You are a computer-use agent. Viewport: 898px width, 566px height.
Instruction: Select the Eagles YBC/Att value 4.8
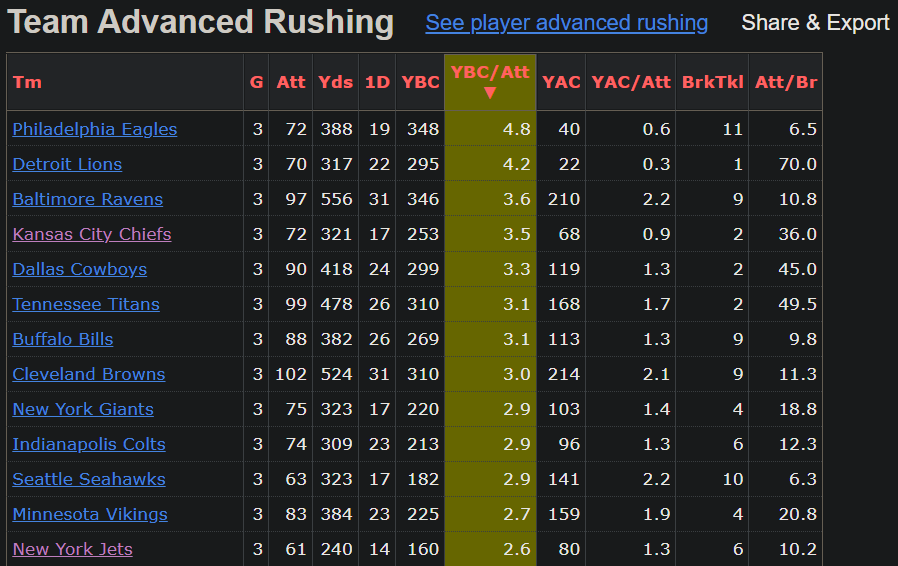point(517,129)
